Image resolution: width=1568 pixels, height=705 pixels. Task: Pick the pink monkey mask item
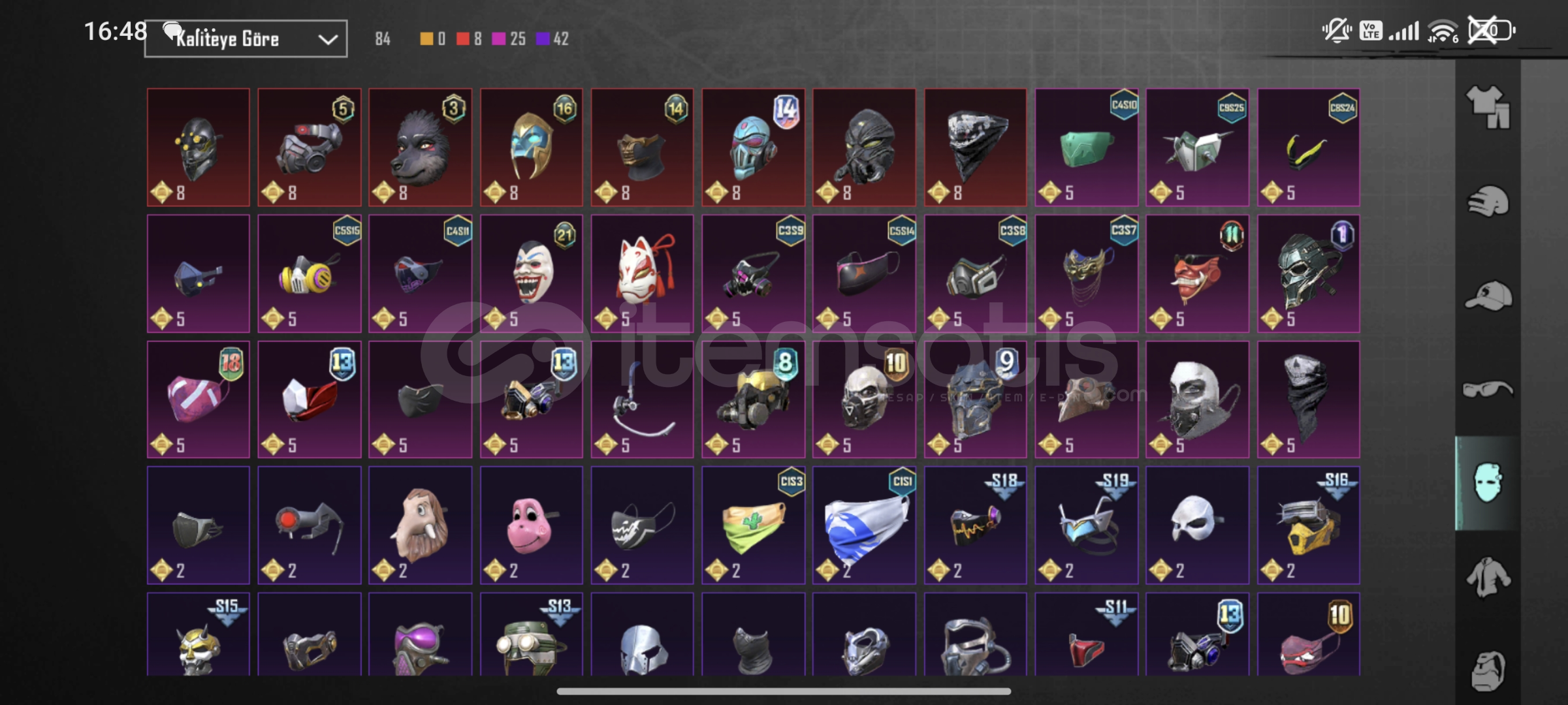(532, 525)
